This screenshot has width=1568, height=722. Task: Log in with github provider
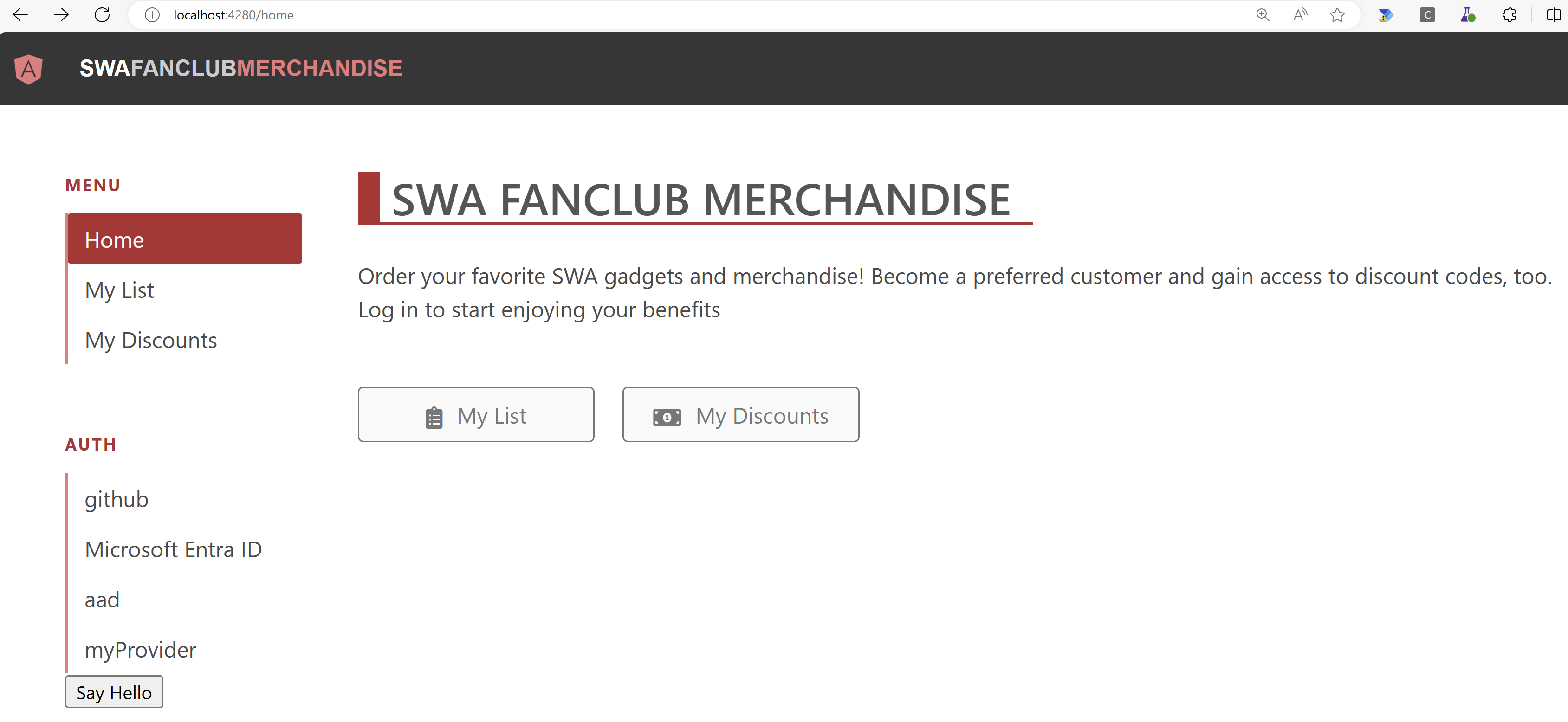tap(116, 499)
